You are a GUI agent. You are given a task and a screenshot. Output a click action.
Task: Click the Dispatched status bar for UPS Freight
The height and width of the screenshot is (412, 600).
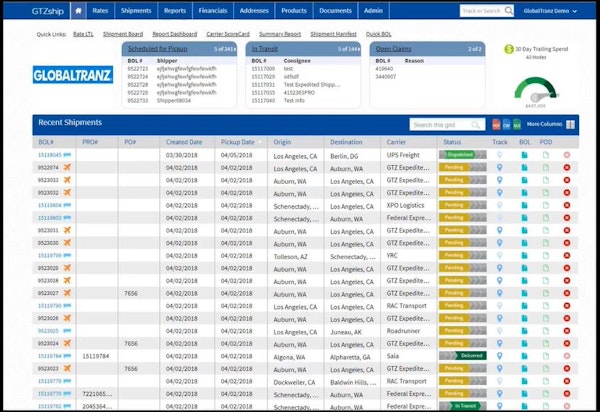point(463,155)
